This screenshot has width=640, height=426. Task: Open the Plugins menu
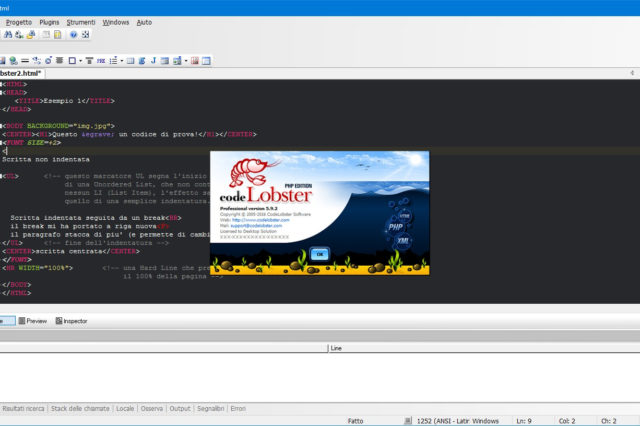tap(49, 21)
